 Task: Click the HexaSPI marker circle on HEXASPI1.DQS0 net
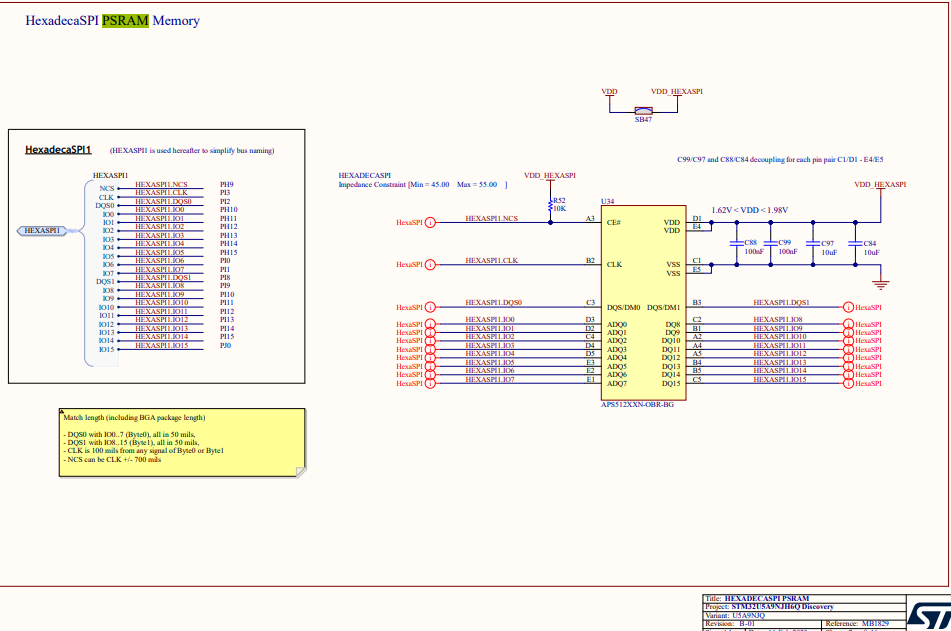[x=430, y=308]
